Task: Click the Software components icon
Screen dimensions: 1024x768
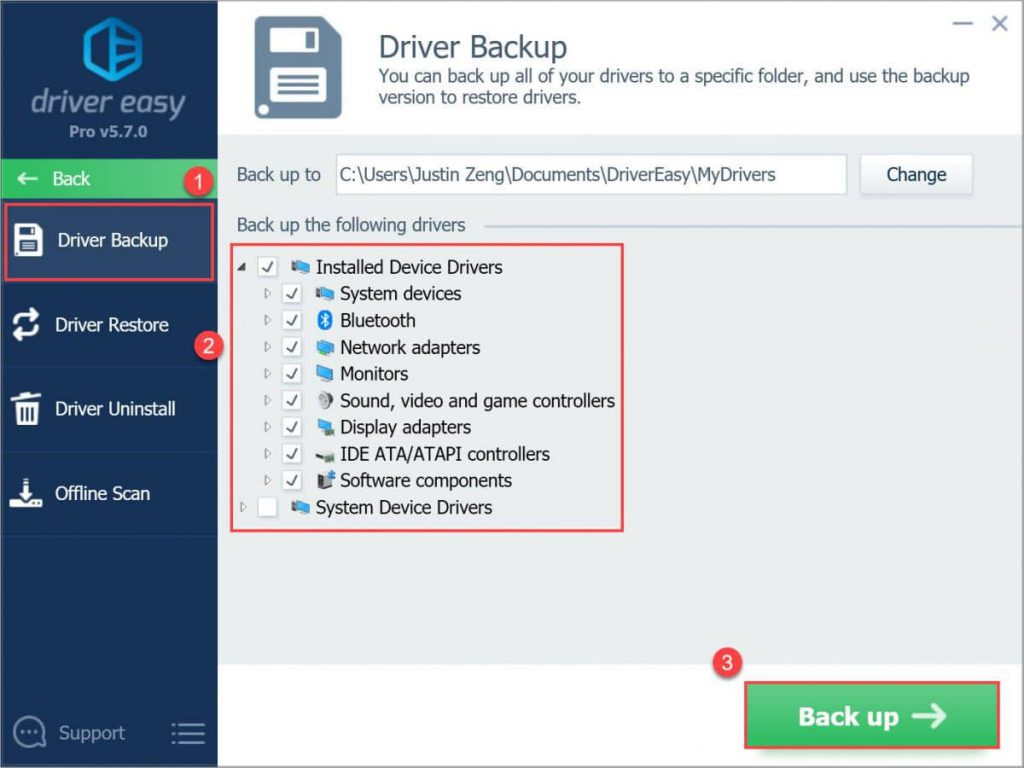Action: point(325,480)
